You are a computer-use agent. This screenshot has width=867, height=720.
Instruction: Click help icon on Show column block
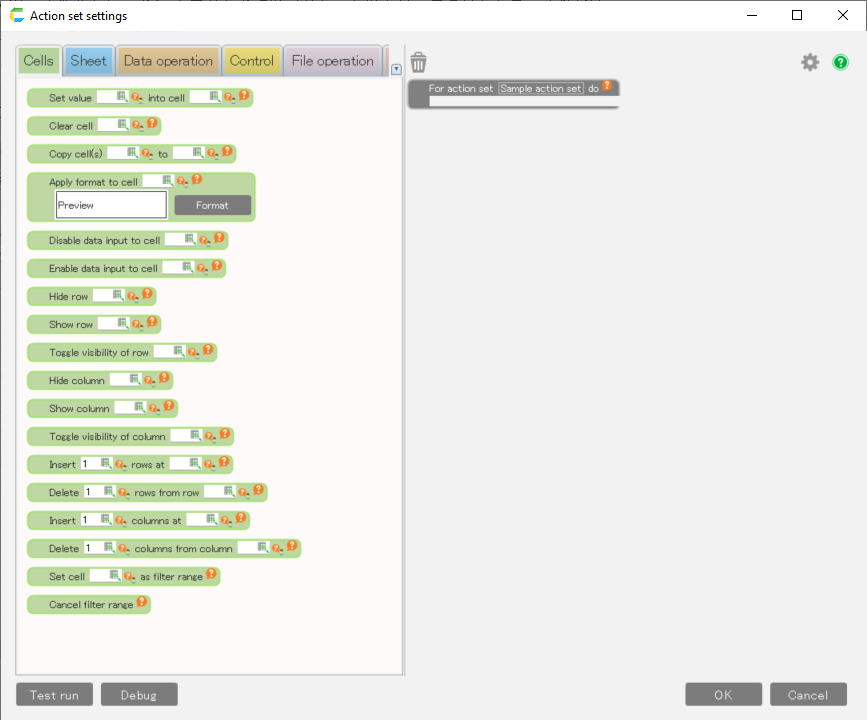pos(169,407)
